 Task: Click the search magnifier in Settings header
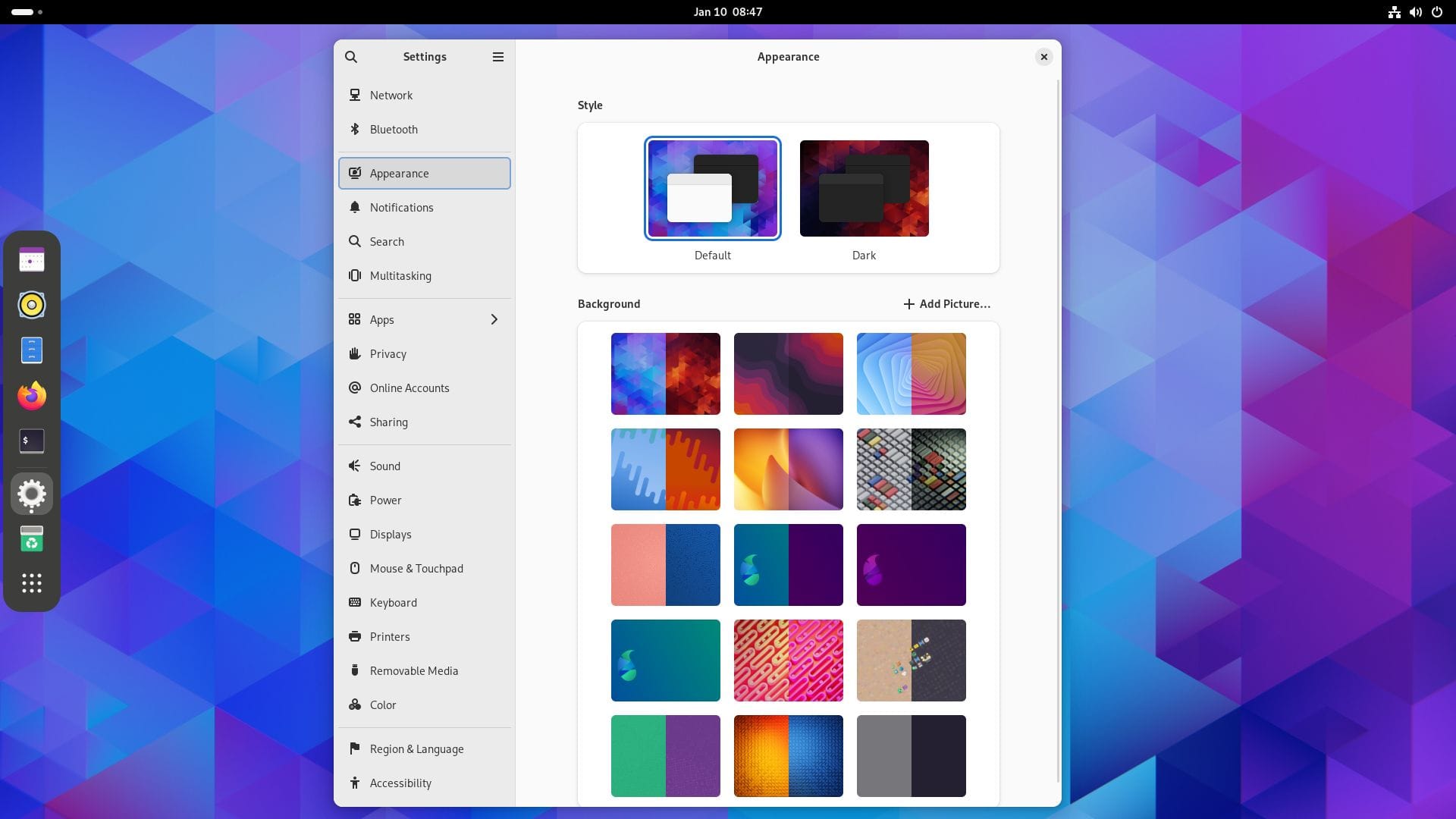coord(351,57)
